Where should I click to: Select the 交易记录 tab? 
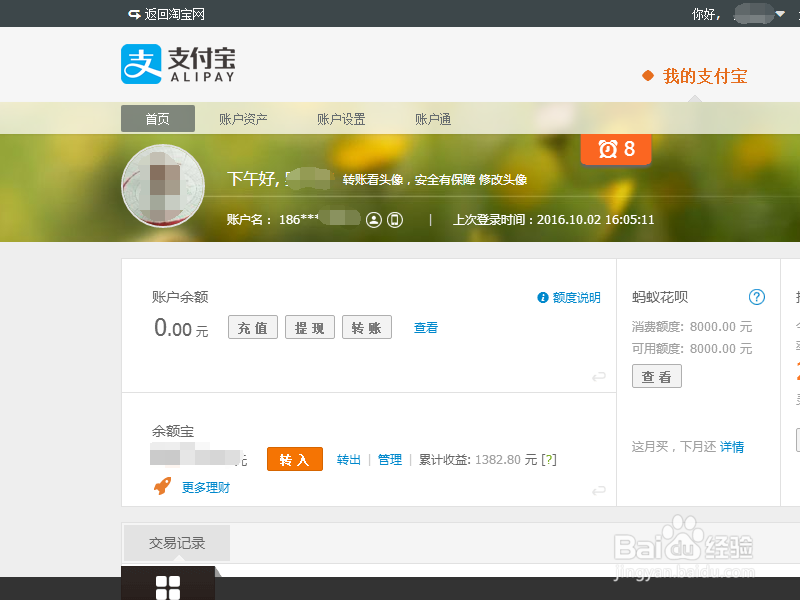177,543
